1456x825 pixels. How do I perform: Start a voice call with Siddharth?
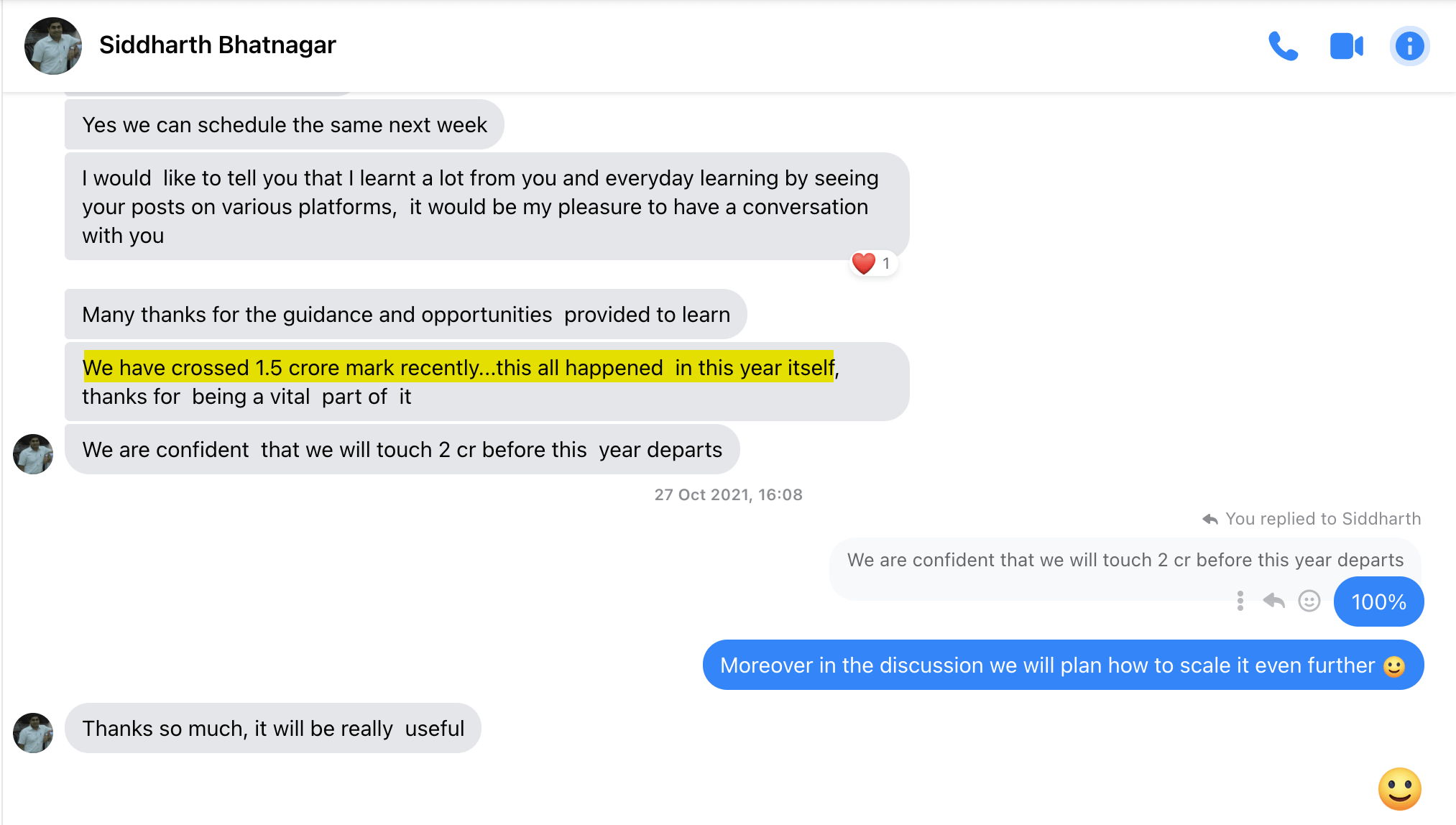point(1283,47)
